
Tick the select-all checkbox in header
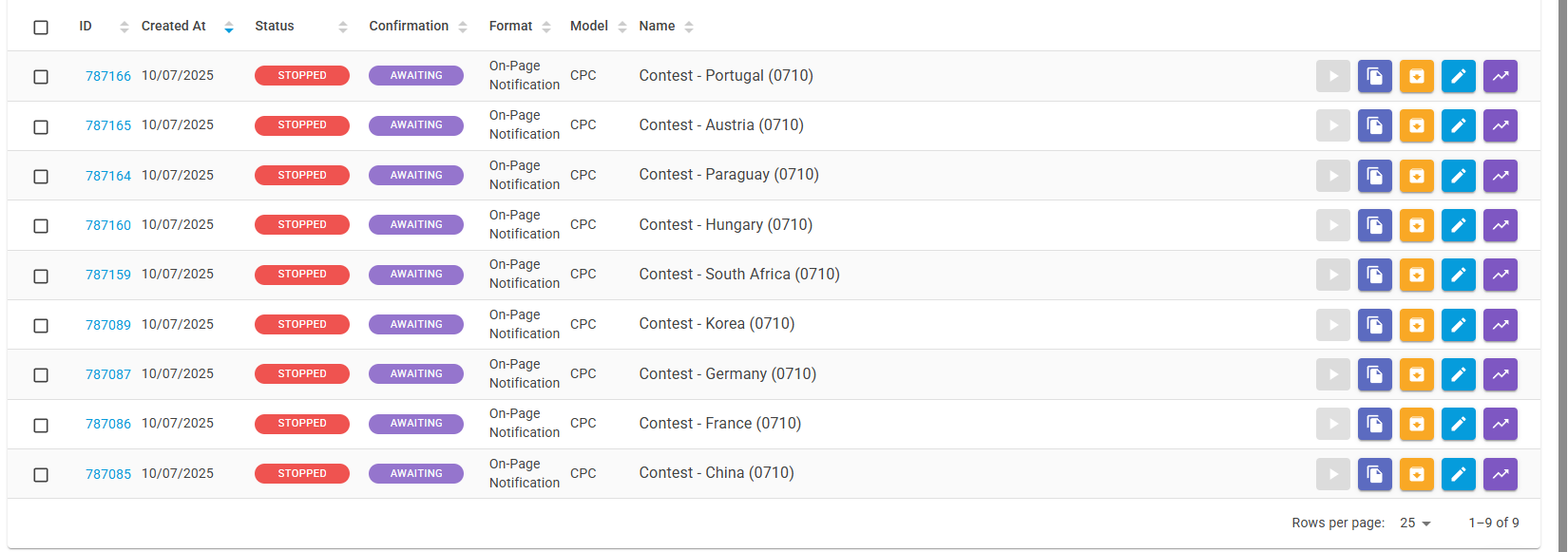click(x=41, y=28)
